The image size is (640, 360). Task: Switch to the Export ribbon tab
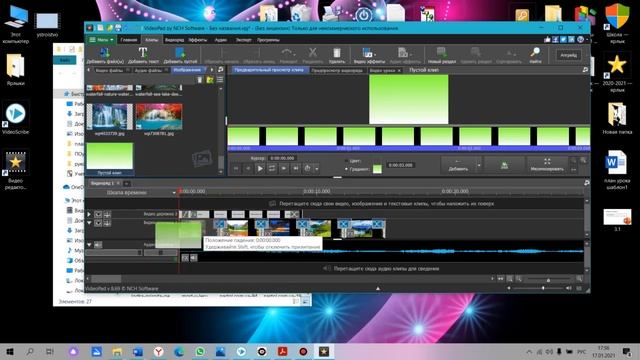tap(243, 40)
